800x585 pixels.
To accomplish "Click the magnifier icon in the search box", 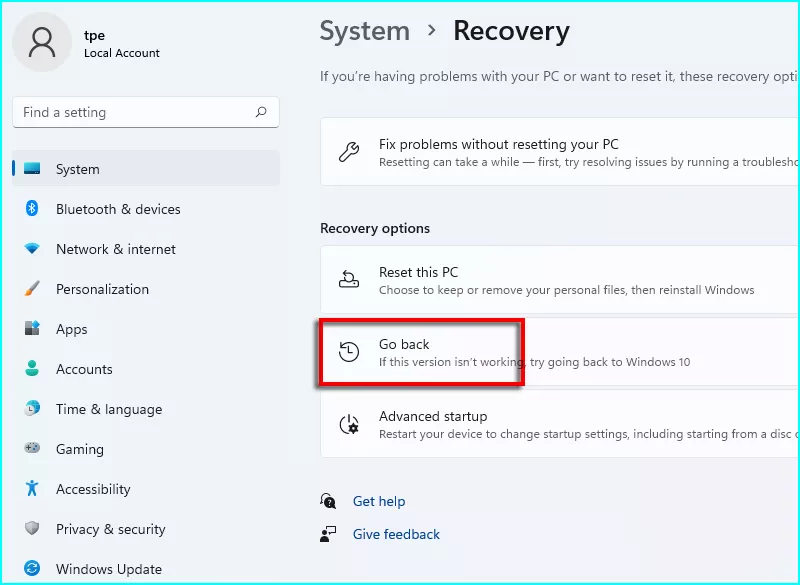I will (x=261, y=112).
